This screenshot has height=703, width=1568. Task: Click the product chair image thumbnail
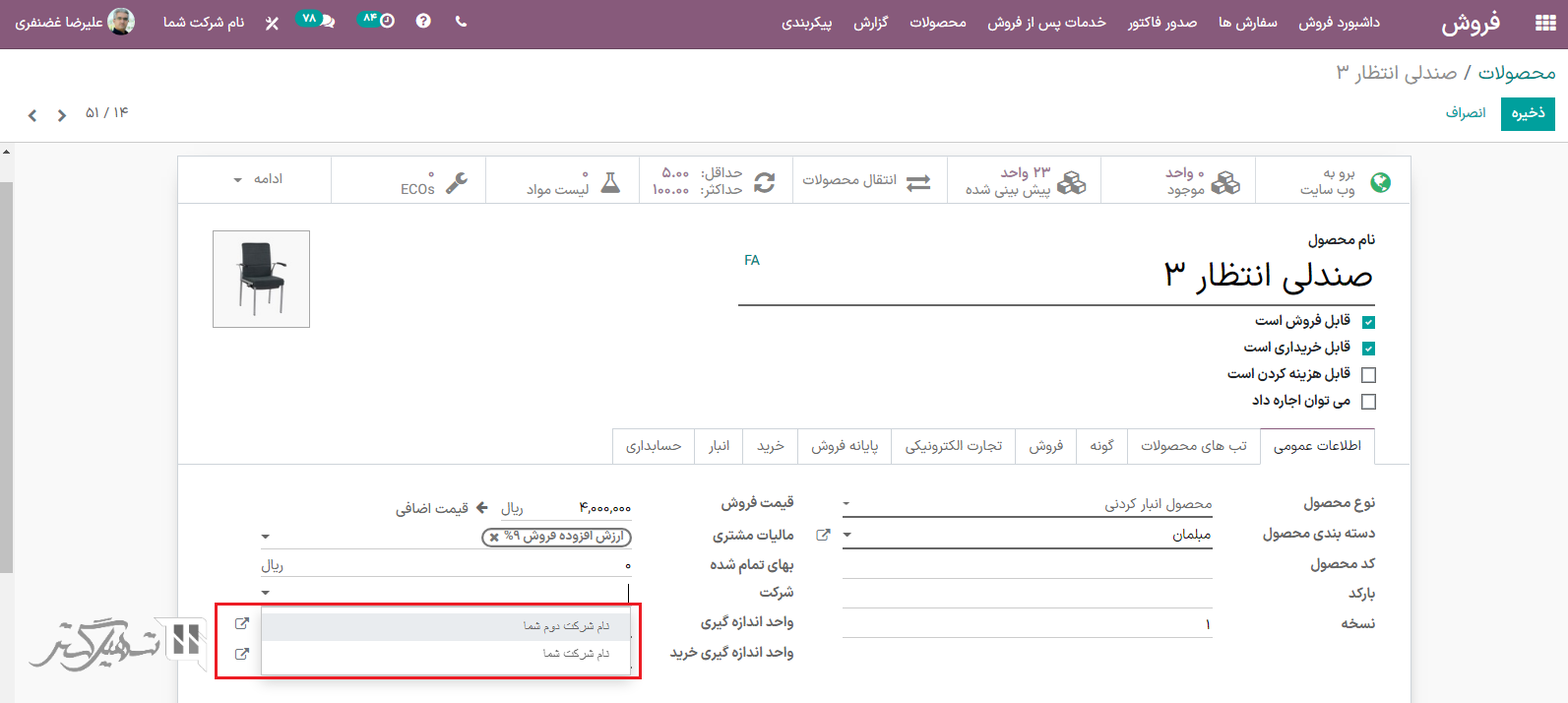[x=262, y=279]
